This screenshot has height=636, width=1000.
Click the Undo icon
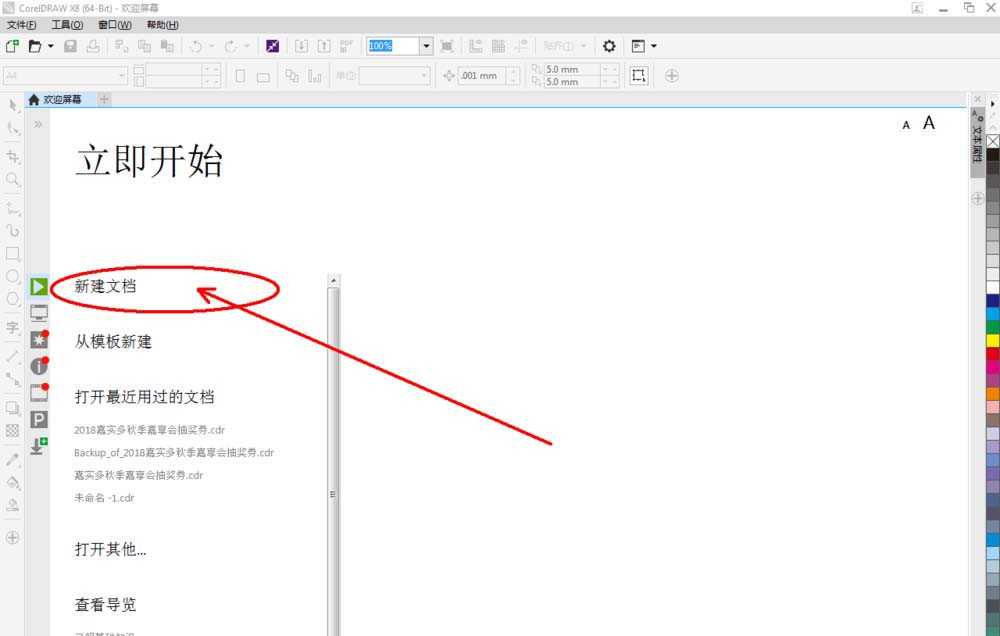point(197,46)
